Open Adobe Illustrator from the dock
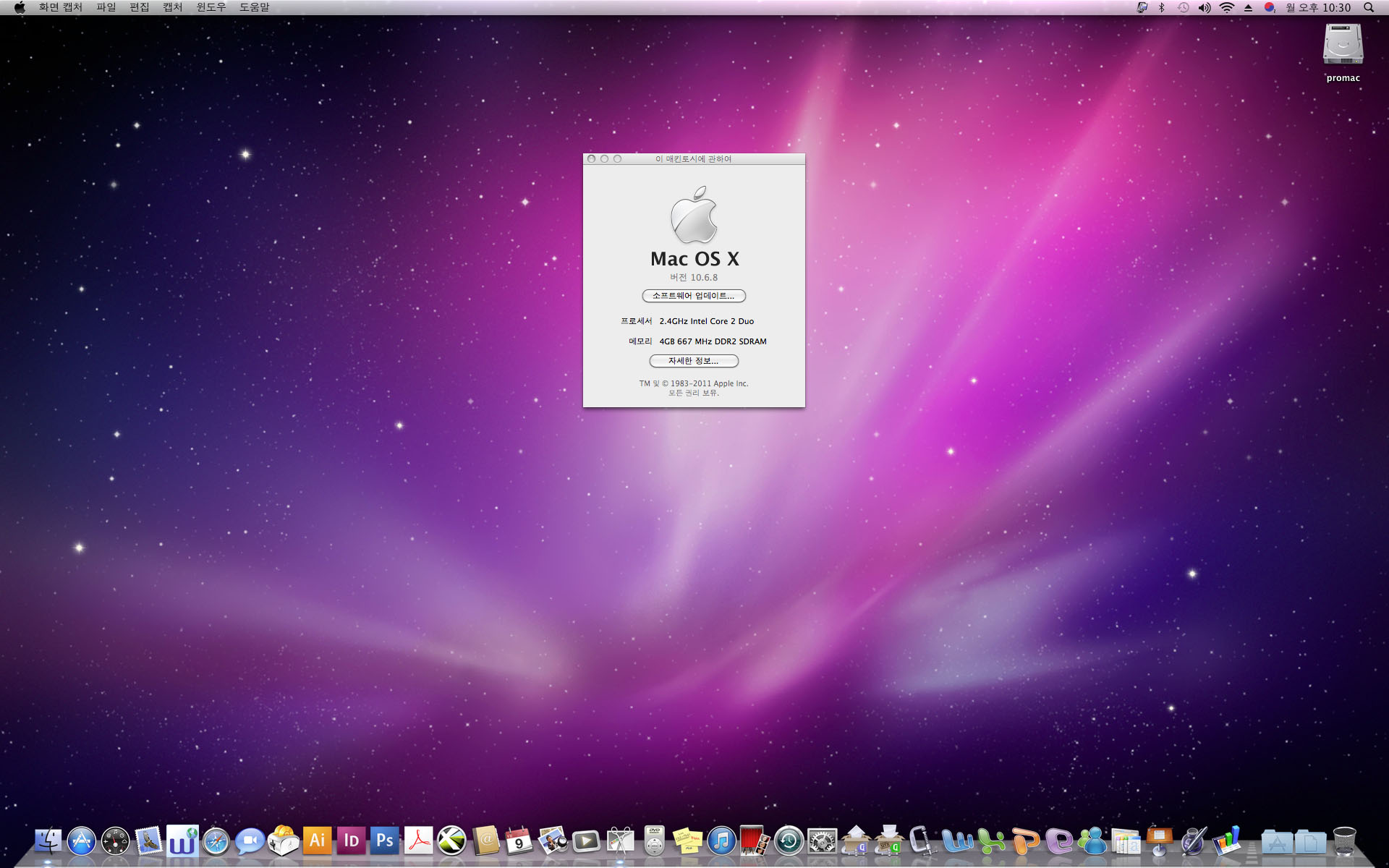The height and width of the screenshot is (868, 1389). click(317, 841)
